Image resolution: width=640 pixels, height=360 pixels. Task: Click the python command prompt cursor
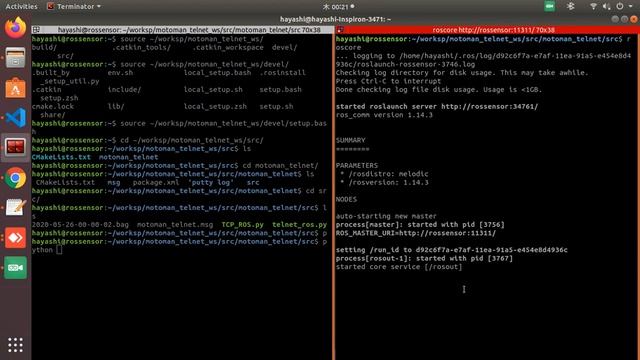[59, 250]
